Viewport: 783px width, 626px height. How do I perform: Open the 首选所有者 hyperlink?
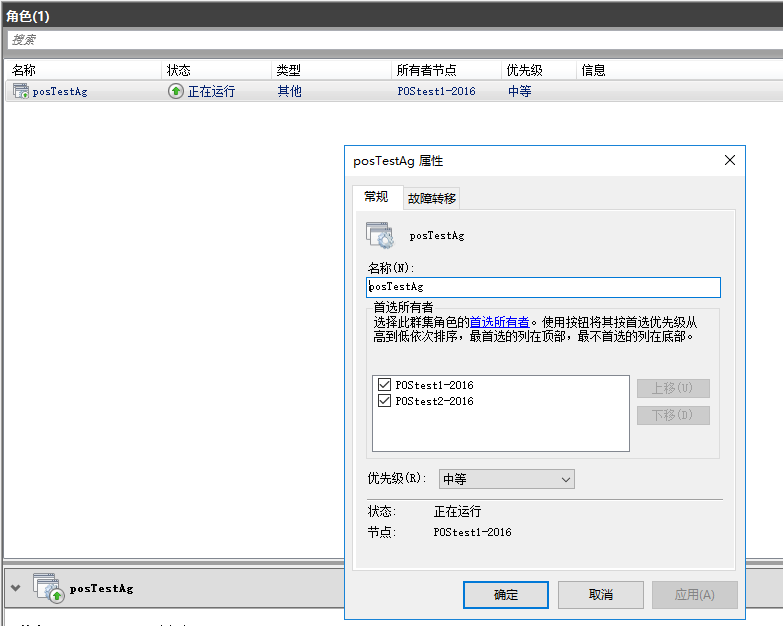coord(499,322)
